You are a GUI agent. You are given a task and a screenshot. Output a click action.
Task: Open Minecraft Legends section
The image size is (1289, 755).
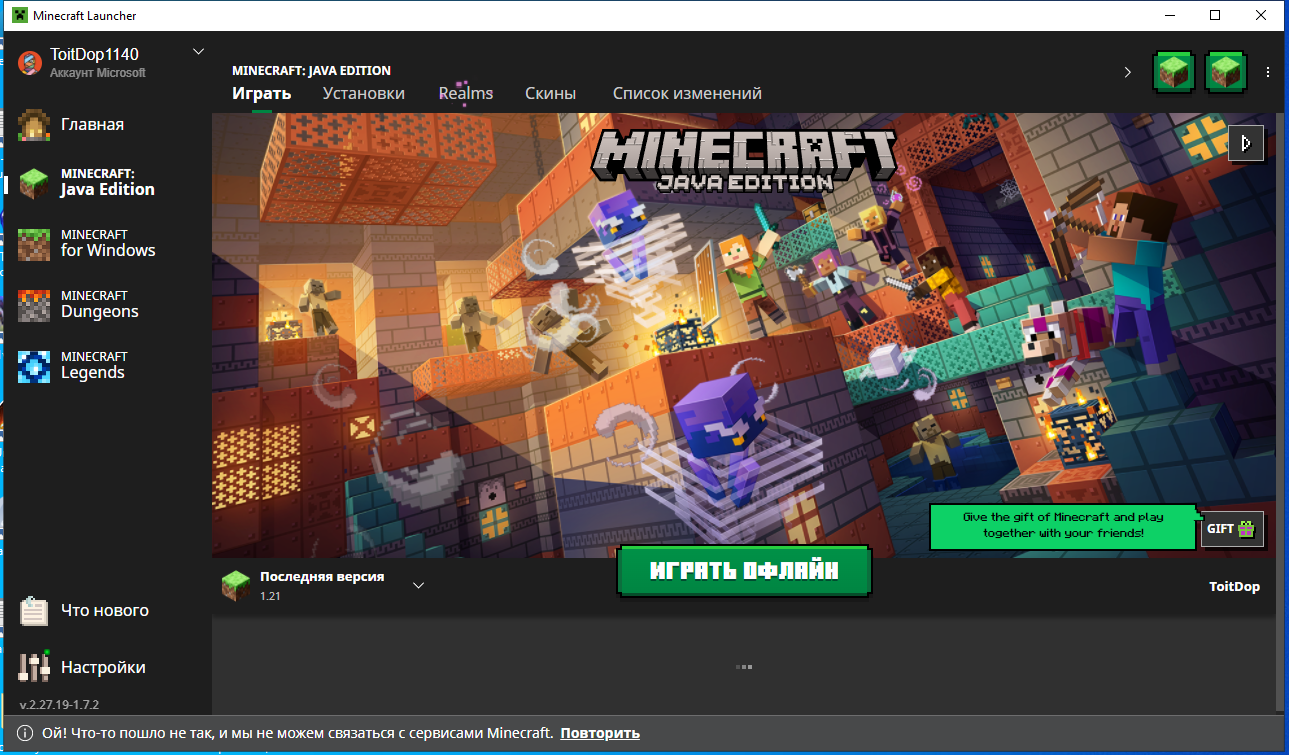click(x=92, y=365)
